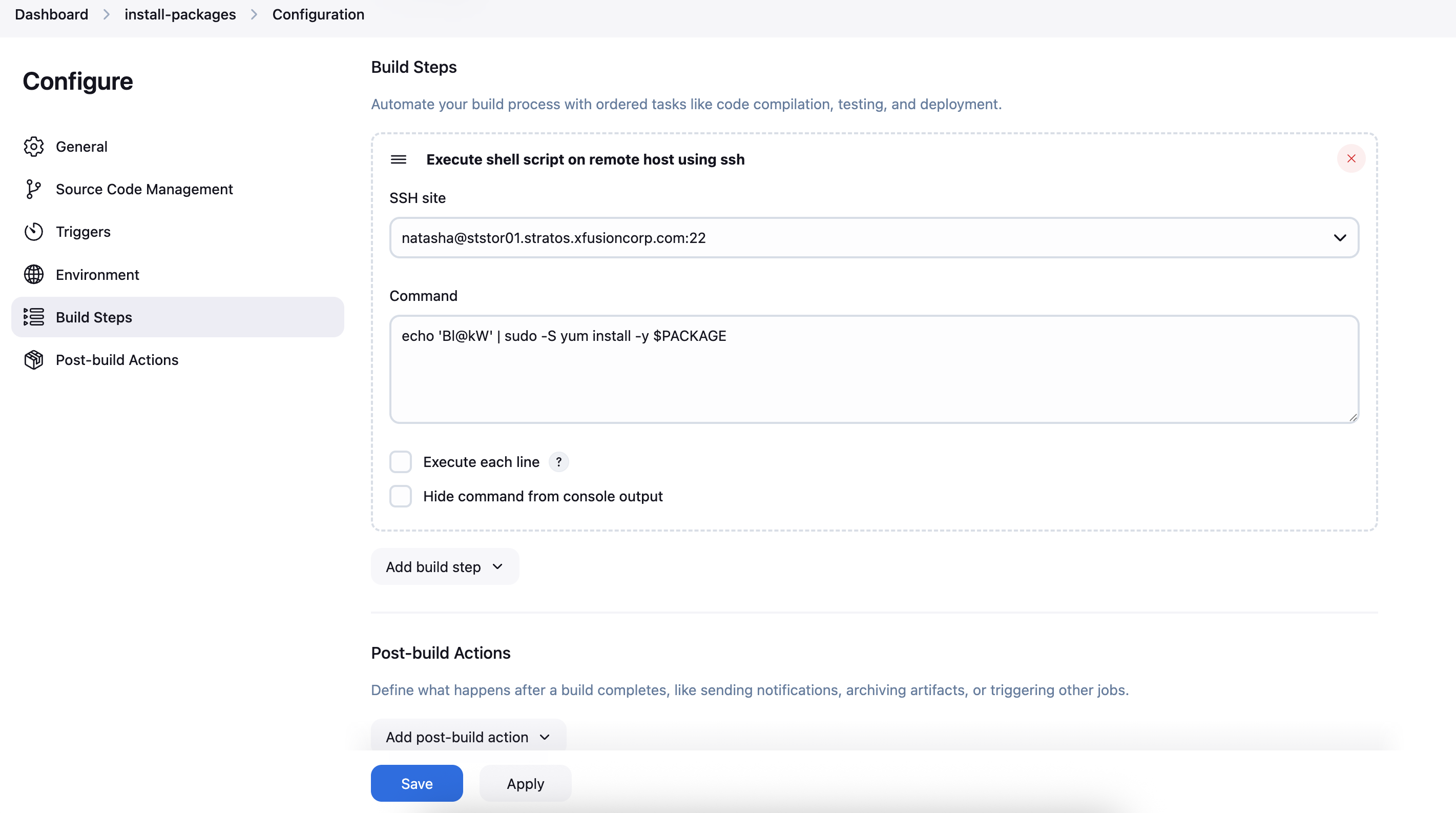Enable the Execute each line checkbox

point(401,462)
